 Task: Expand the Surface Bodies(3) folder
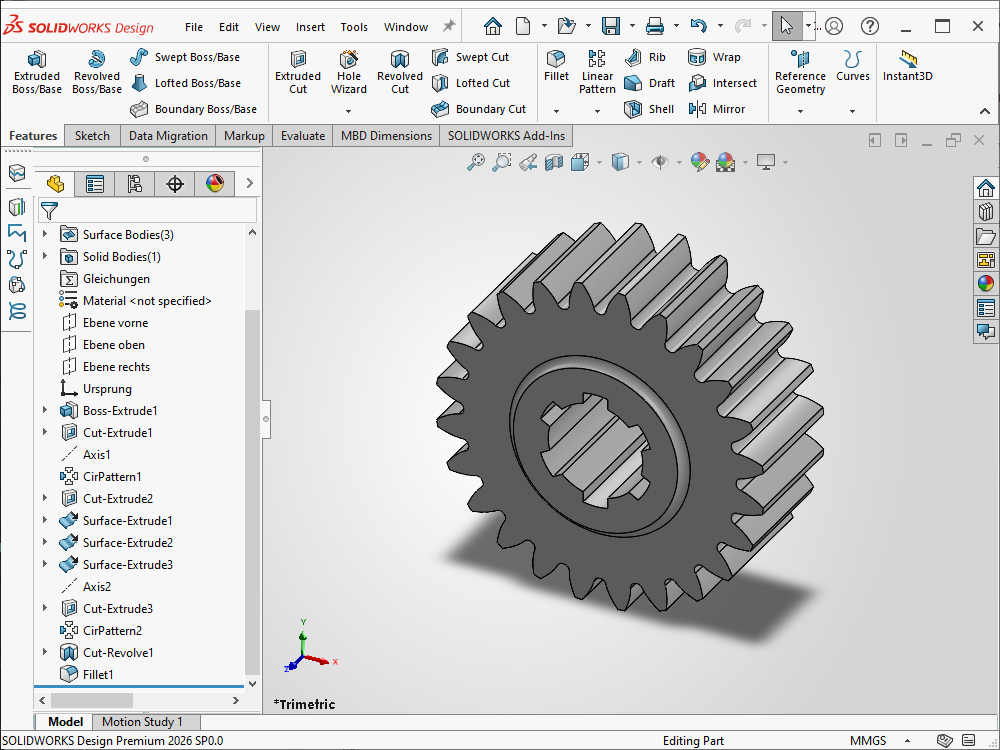(x=44, y=235)
